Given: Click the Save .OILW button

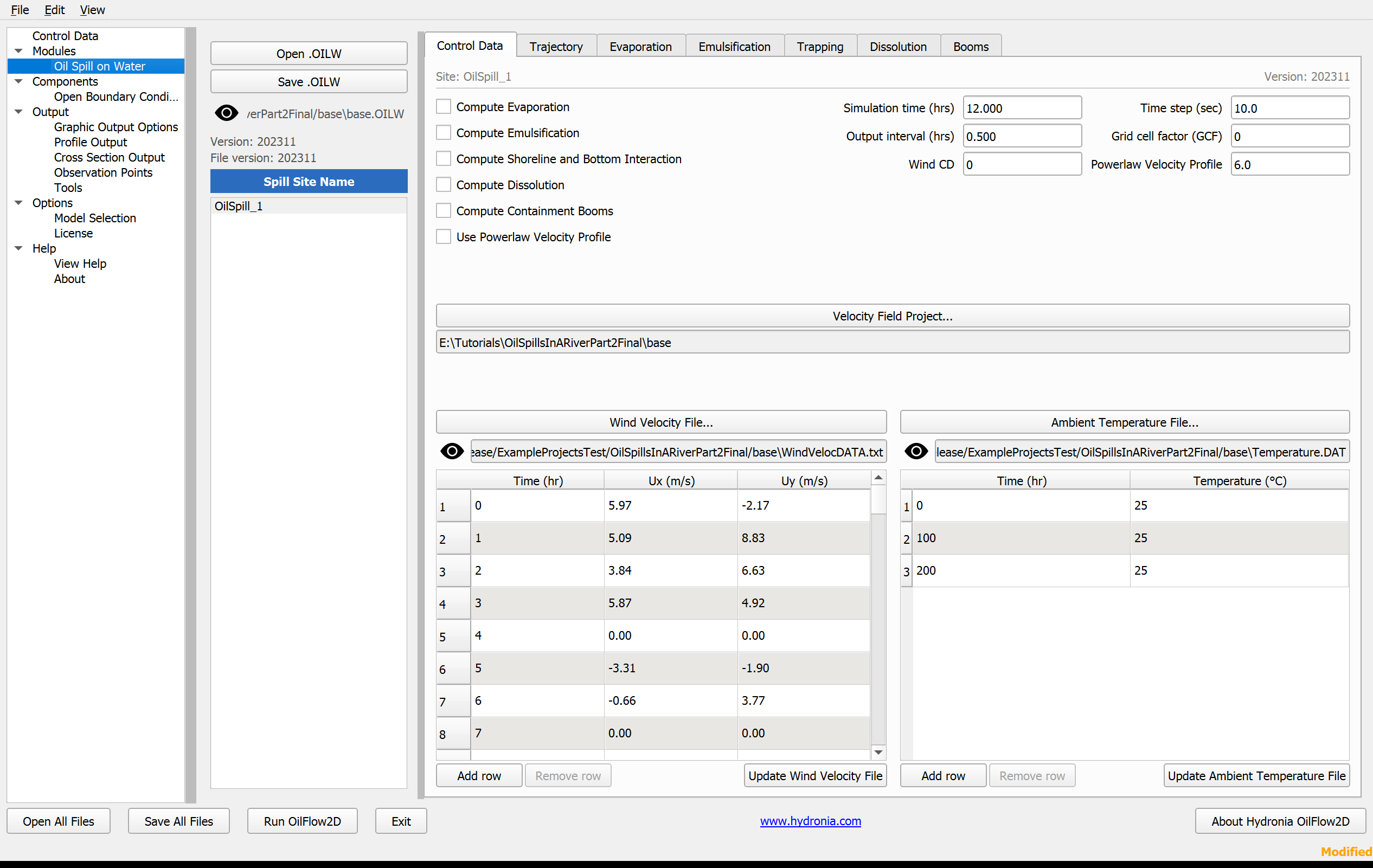Looking at the screenshot, I should [309, 81].
